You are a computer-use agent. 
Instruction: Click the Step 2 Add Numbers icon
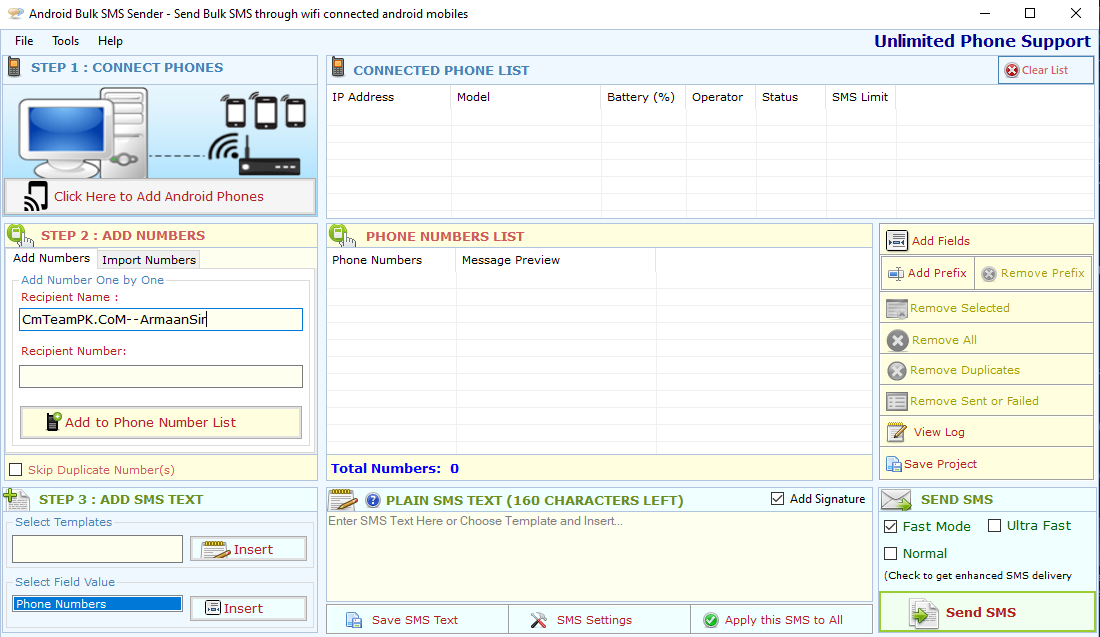20,235
